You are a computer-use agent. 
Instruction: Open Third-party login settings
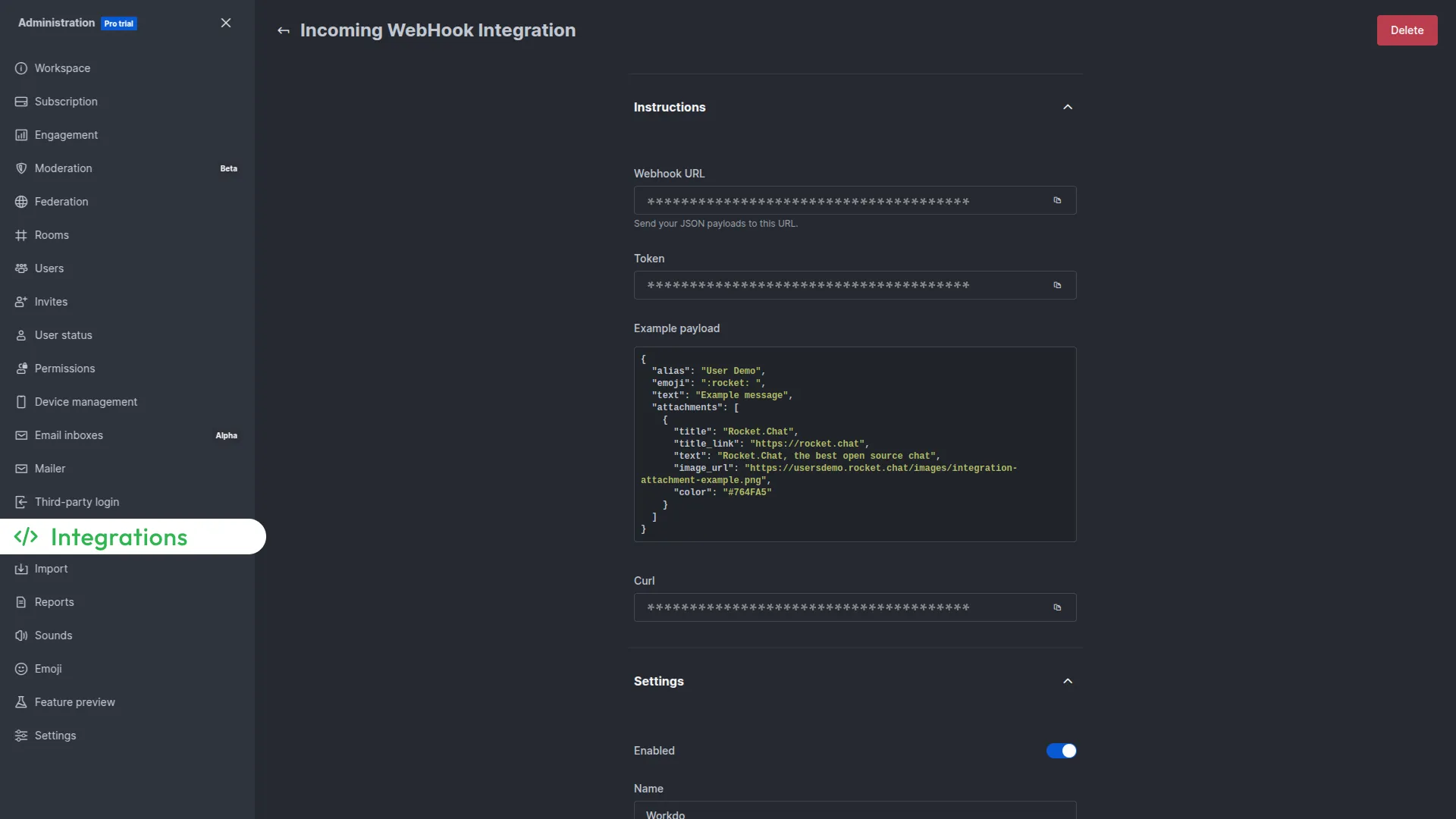[77, 501]
